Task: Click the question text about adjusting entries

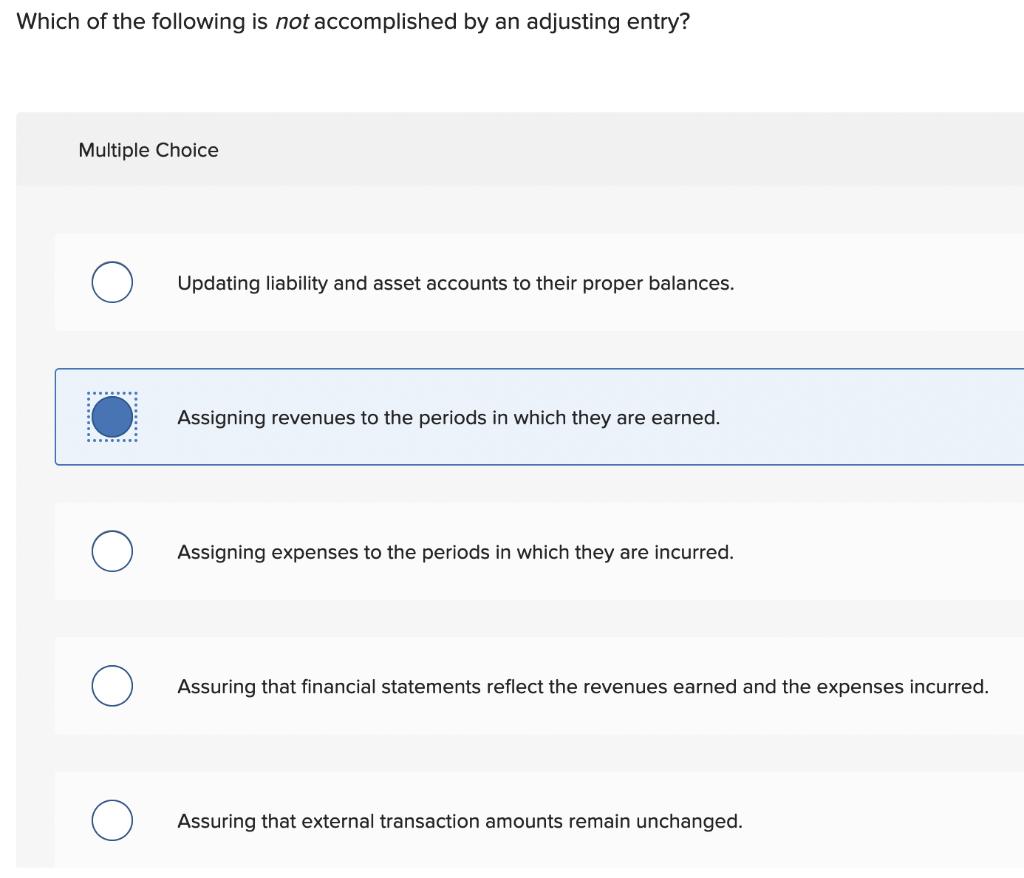Action: coord(352,21)
